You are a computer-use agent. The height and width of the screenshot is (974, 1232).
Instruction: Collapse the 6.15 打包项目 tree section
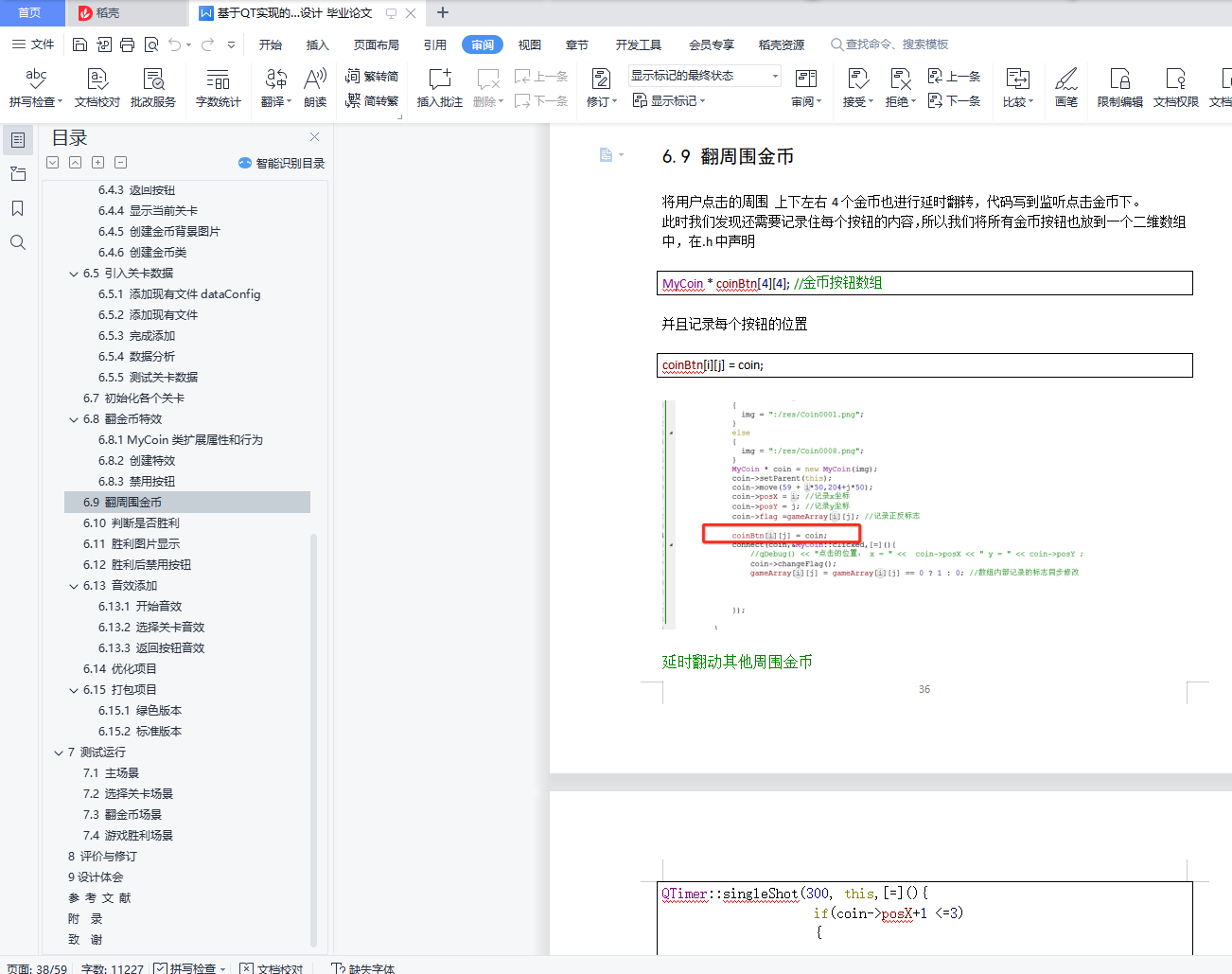(74, 689)
